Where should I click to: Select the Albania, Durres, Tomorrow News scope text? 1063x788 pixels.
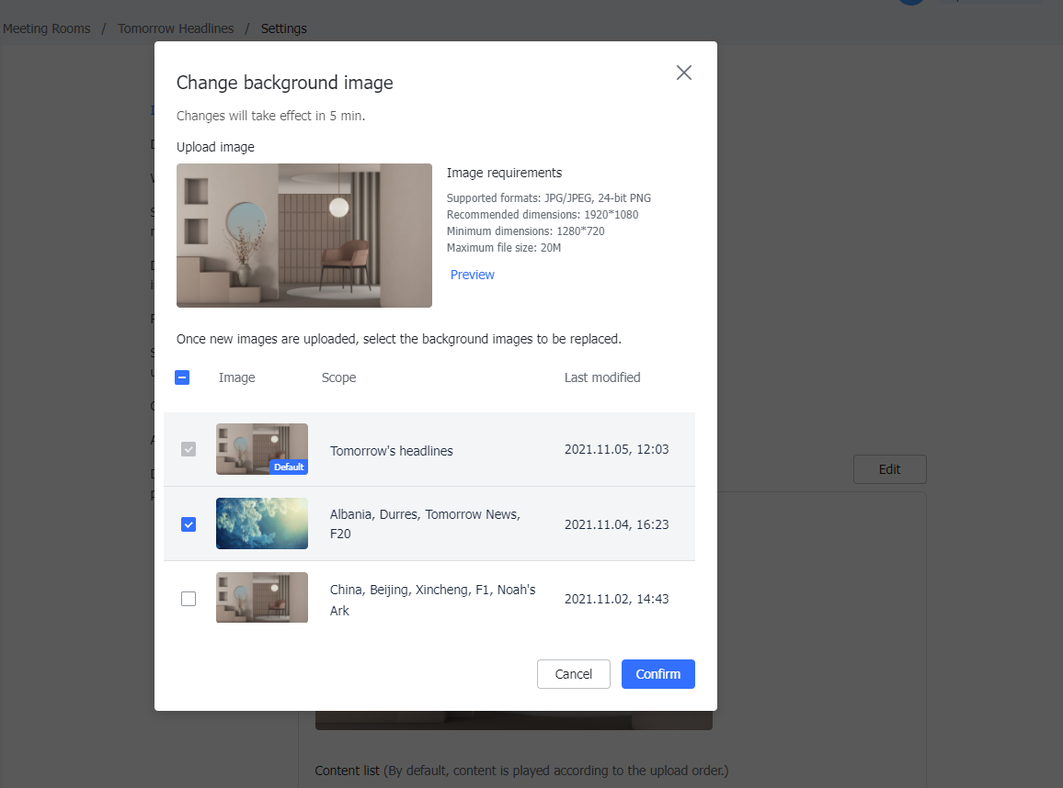tap(424, 524)
